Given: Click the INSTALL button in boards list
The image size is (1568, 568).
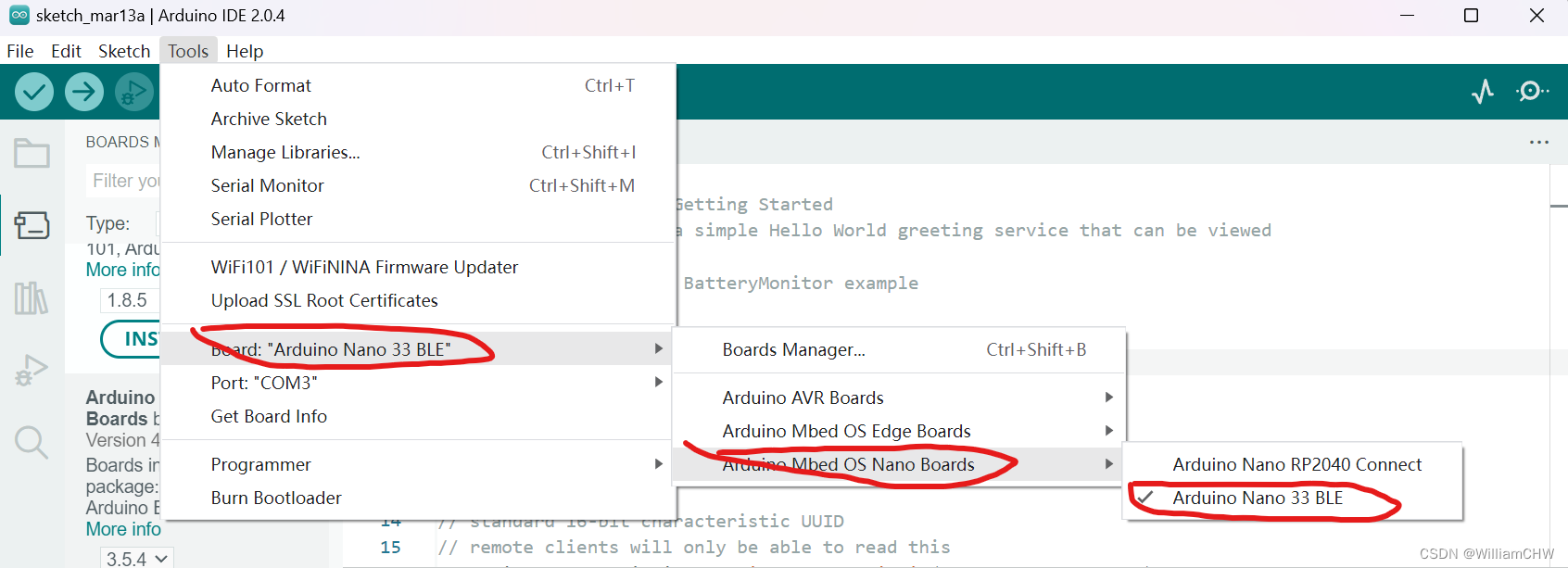Looking at the screenshot, I should click(x=132, y=339).
